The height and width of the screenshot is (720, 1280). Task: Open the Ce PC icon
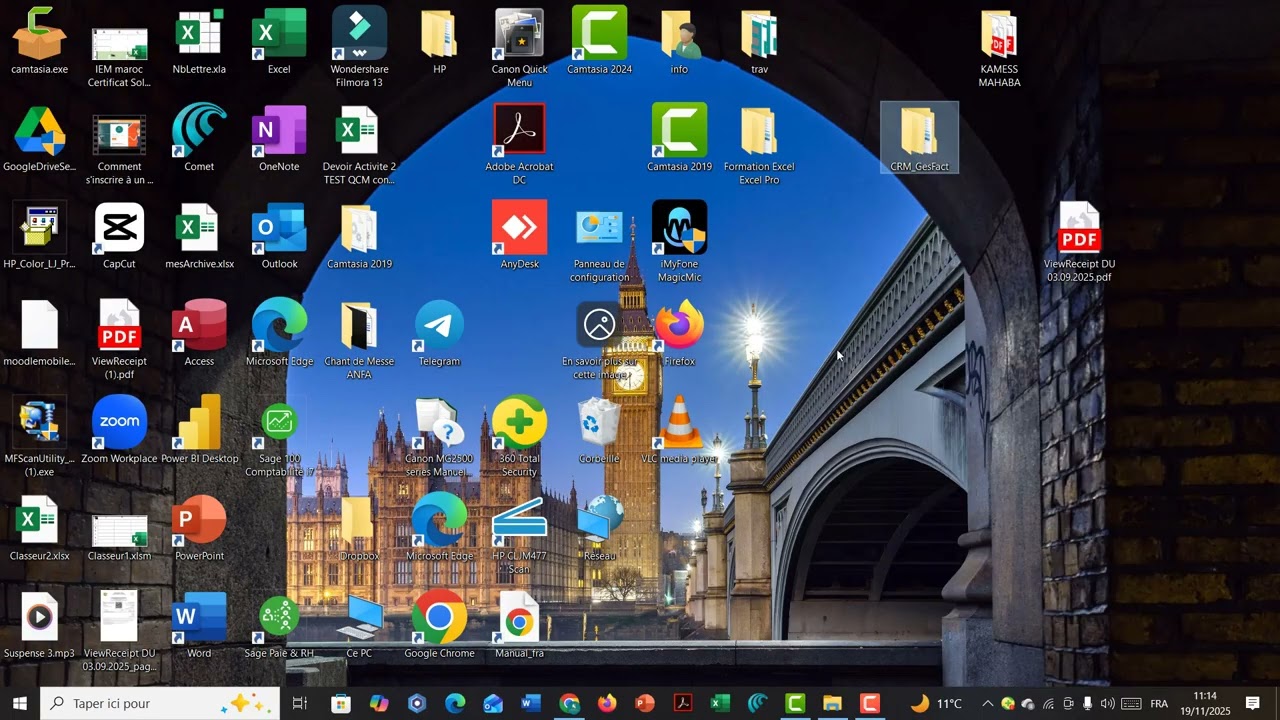pyautogui.click(x=359, y=626)
